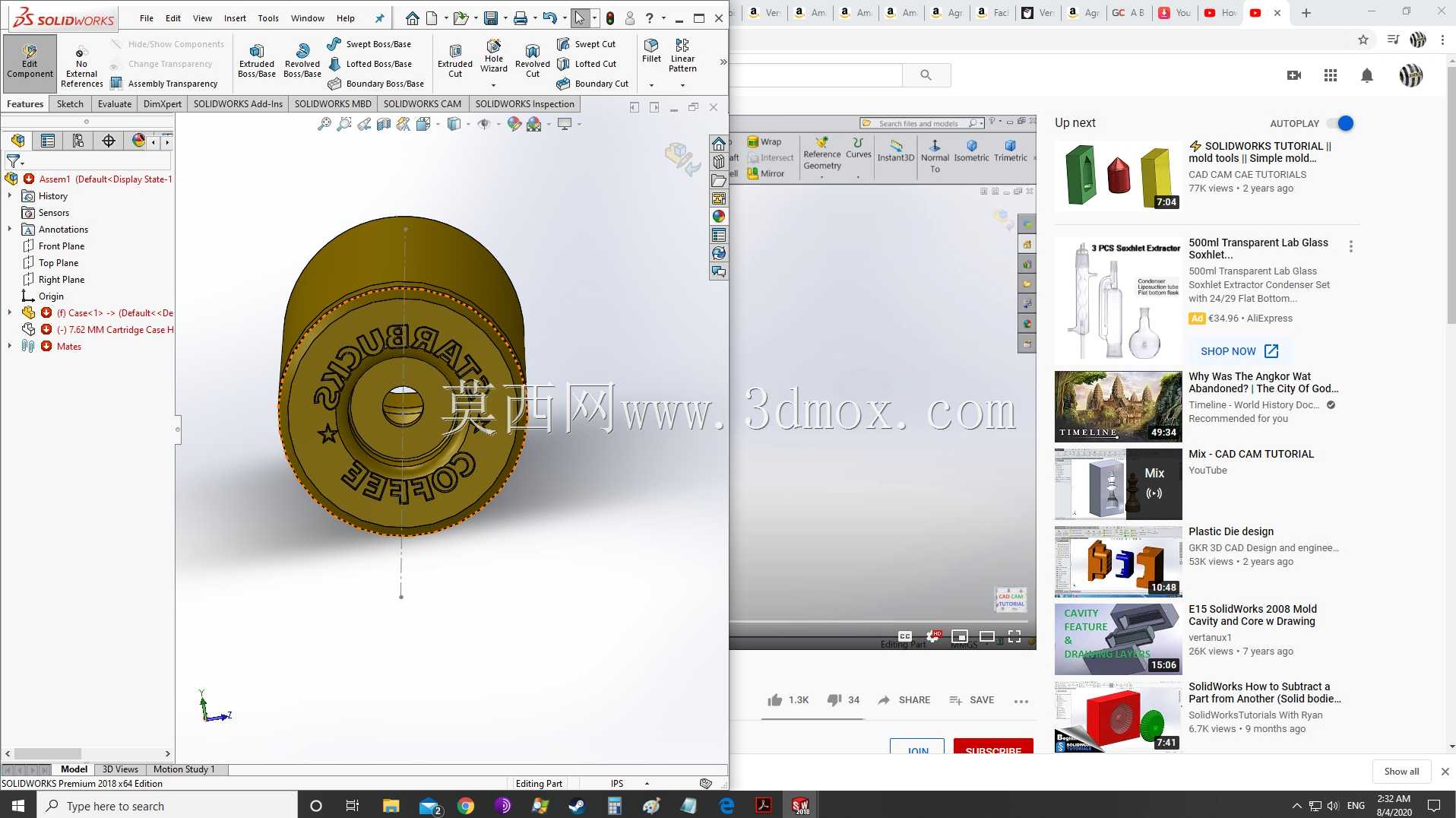Open the File Explorer task pane folder icon
This screenshot has height=818, width=1456.
pyautogui.click(x=719, y=180)
